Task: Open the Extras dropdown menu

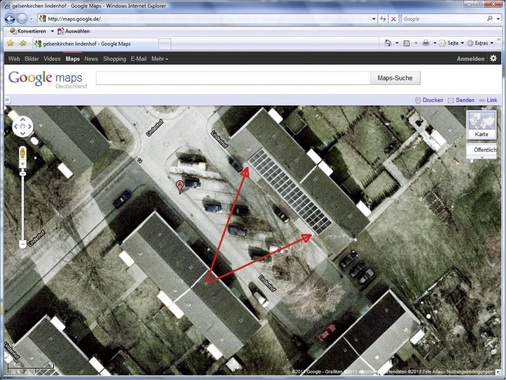Action: [x=480, y=43]
